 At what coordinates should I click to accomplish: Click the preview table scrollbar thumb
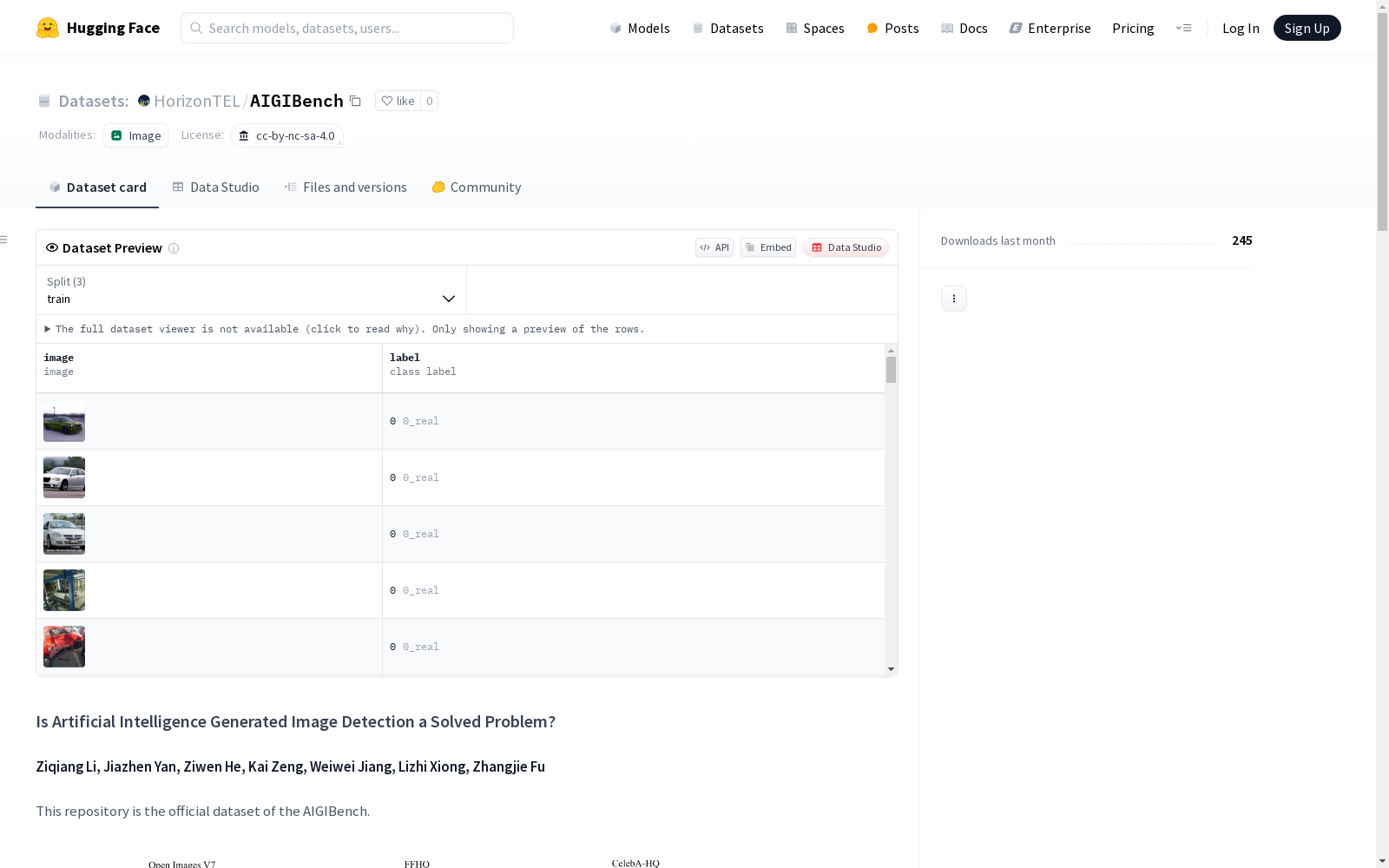coord(891,370)
